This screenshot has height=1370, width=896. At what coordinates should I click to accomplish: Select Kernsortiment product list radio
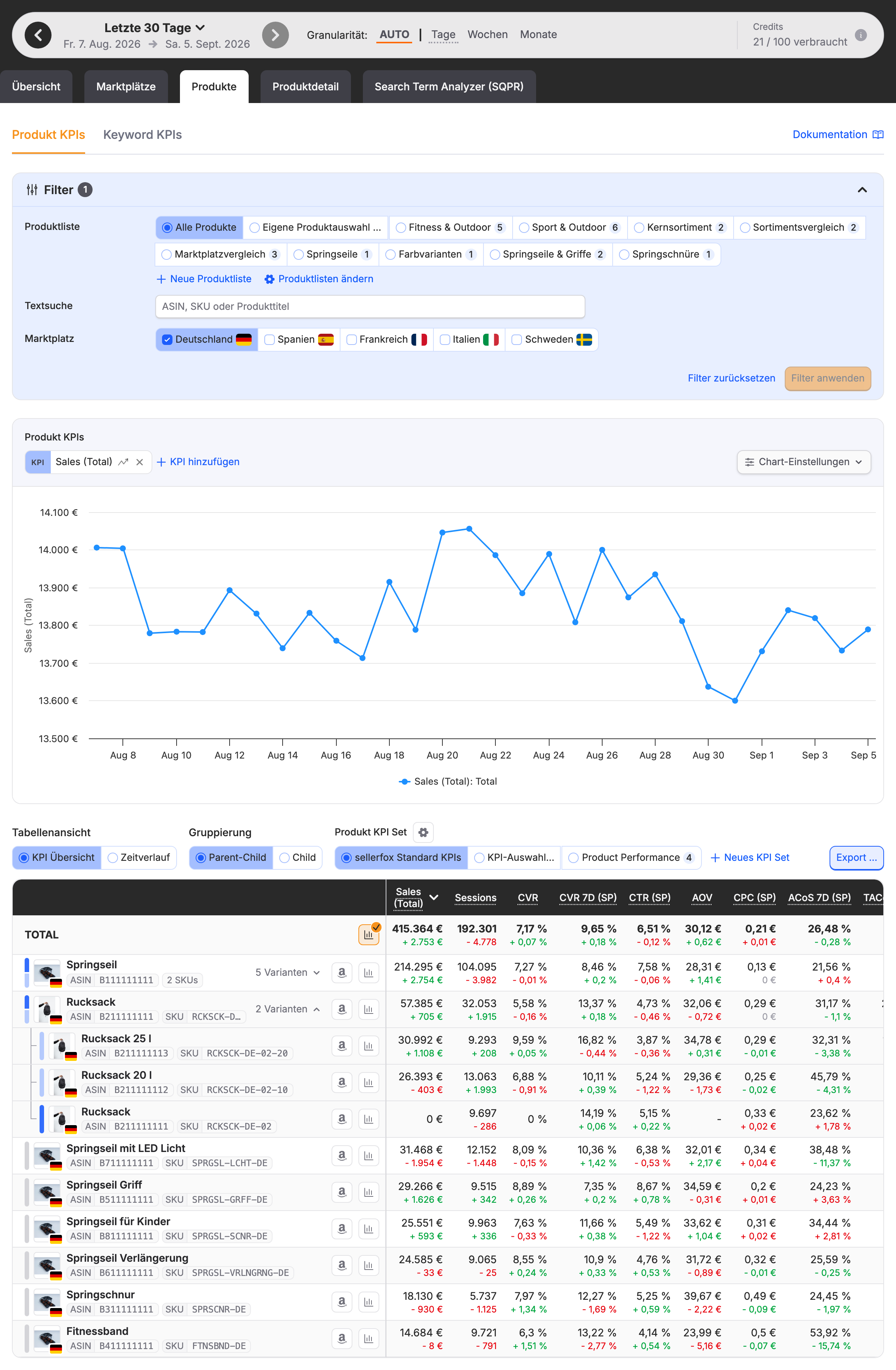pos(639,227)
